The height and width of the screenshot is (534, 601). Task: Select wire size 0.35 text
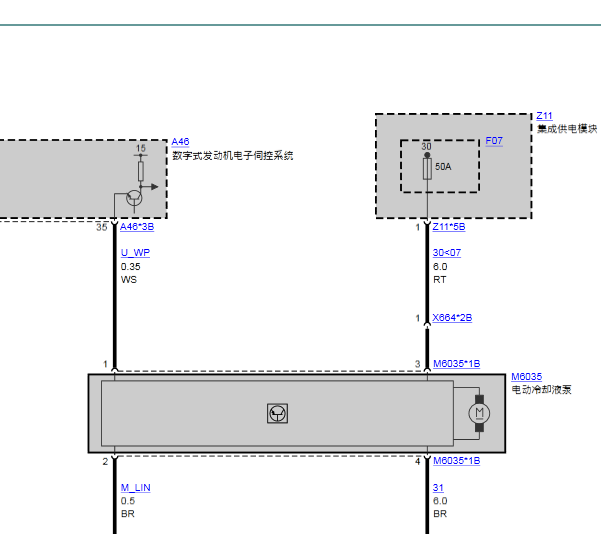(x=130, y=266)
